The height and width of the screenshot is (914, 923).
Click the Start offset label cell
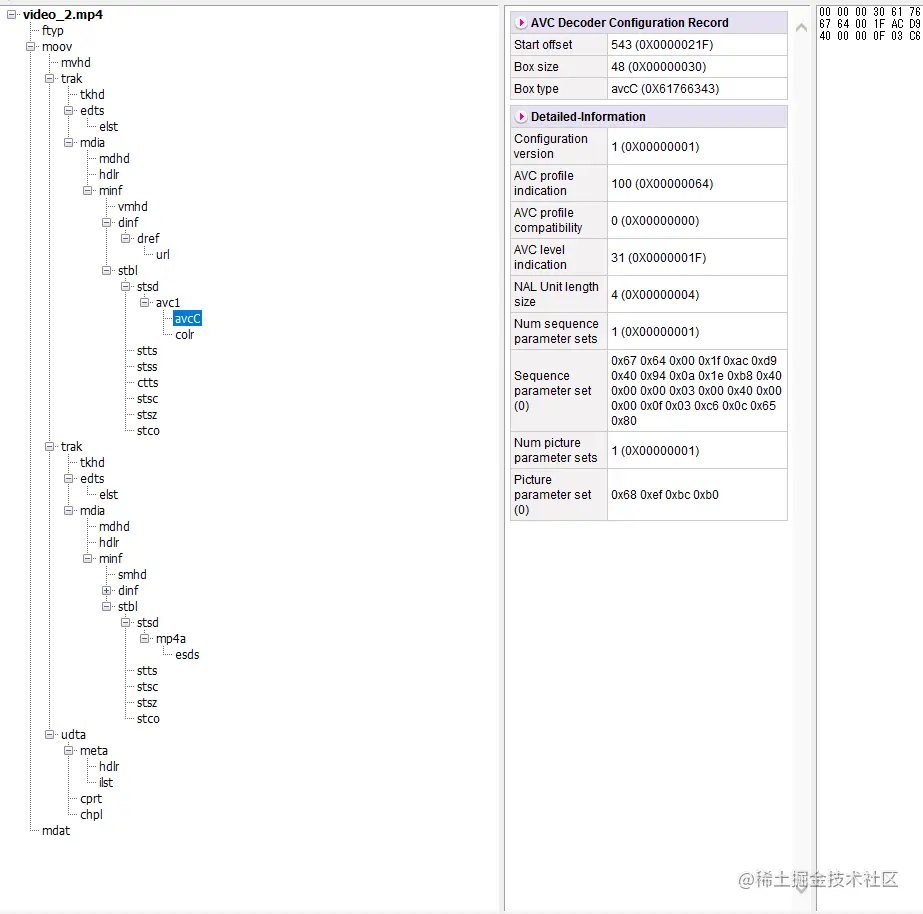559,45
